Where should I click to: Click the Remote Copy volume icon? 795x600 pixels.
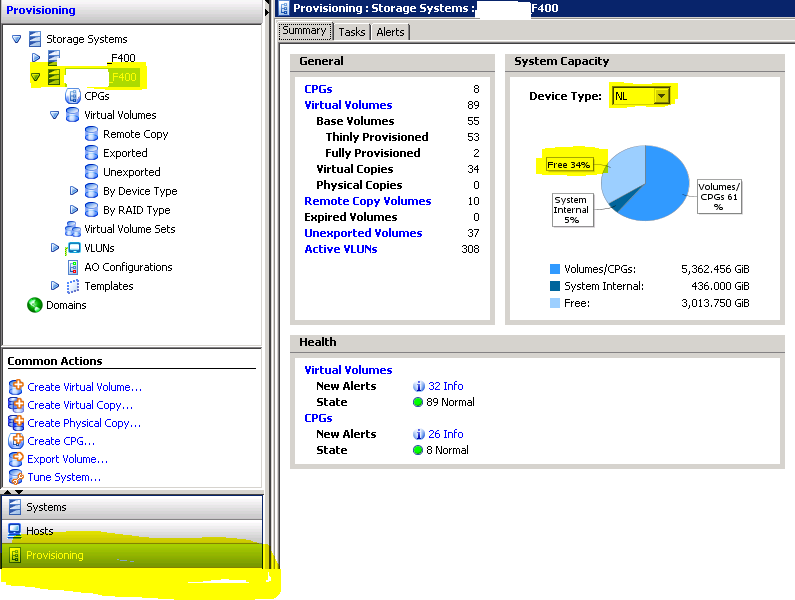coord(91,134)
